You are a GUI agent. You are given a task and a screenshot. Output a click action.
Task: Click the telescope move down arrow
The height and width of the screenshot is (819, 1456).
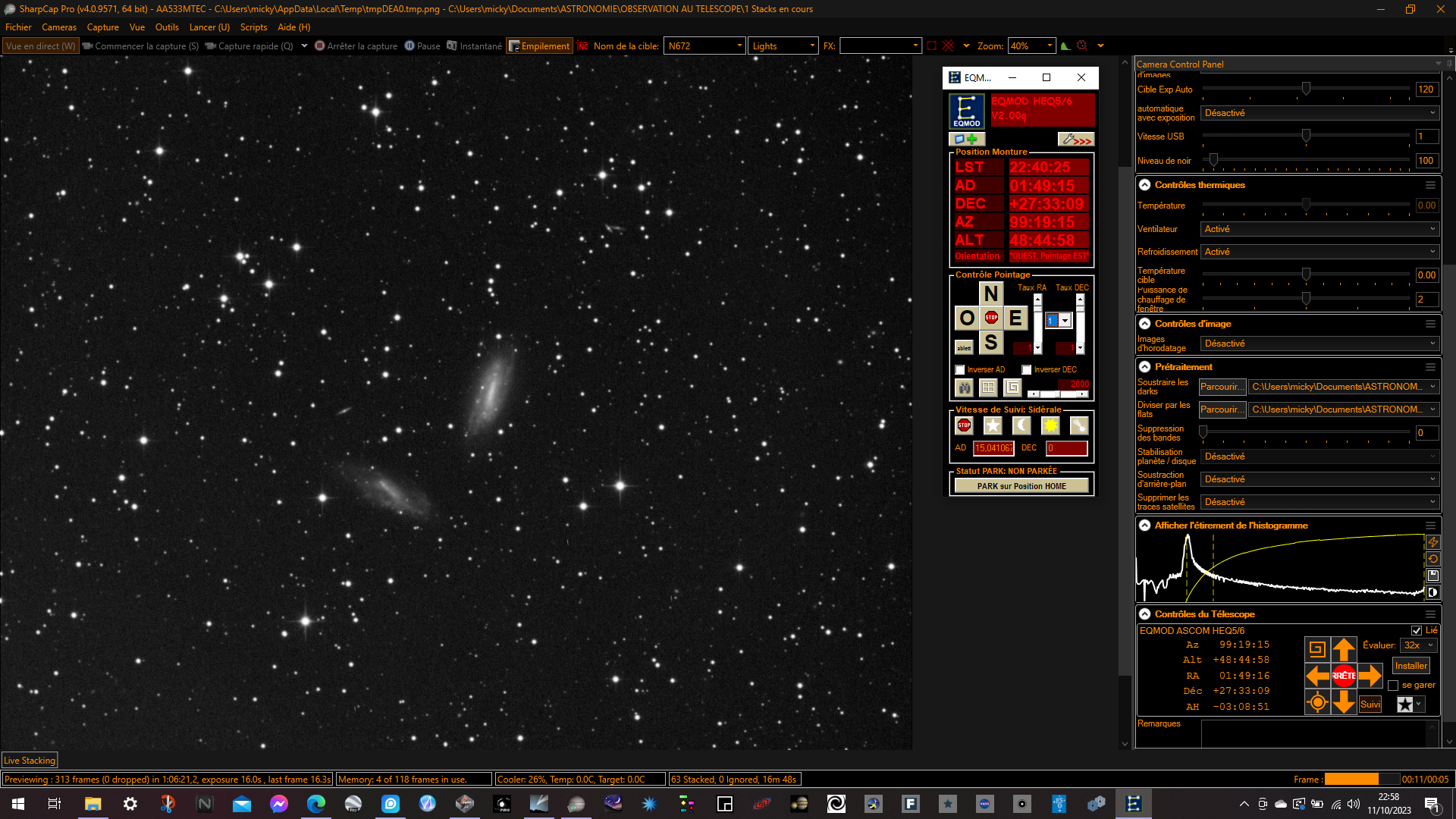pos(1344,702)
